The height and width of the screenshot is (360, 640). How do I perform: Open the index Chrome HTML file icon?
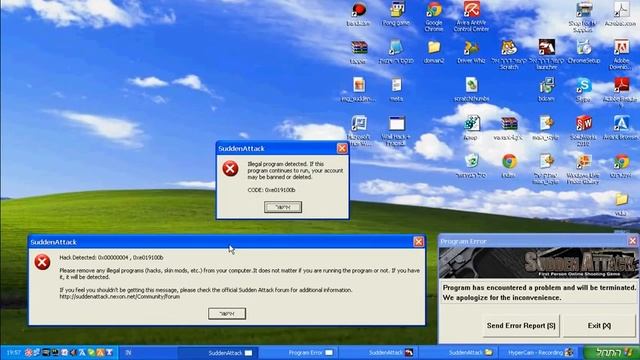pos(509,166)
